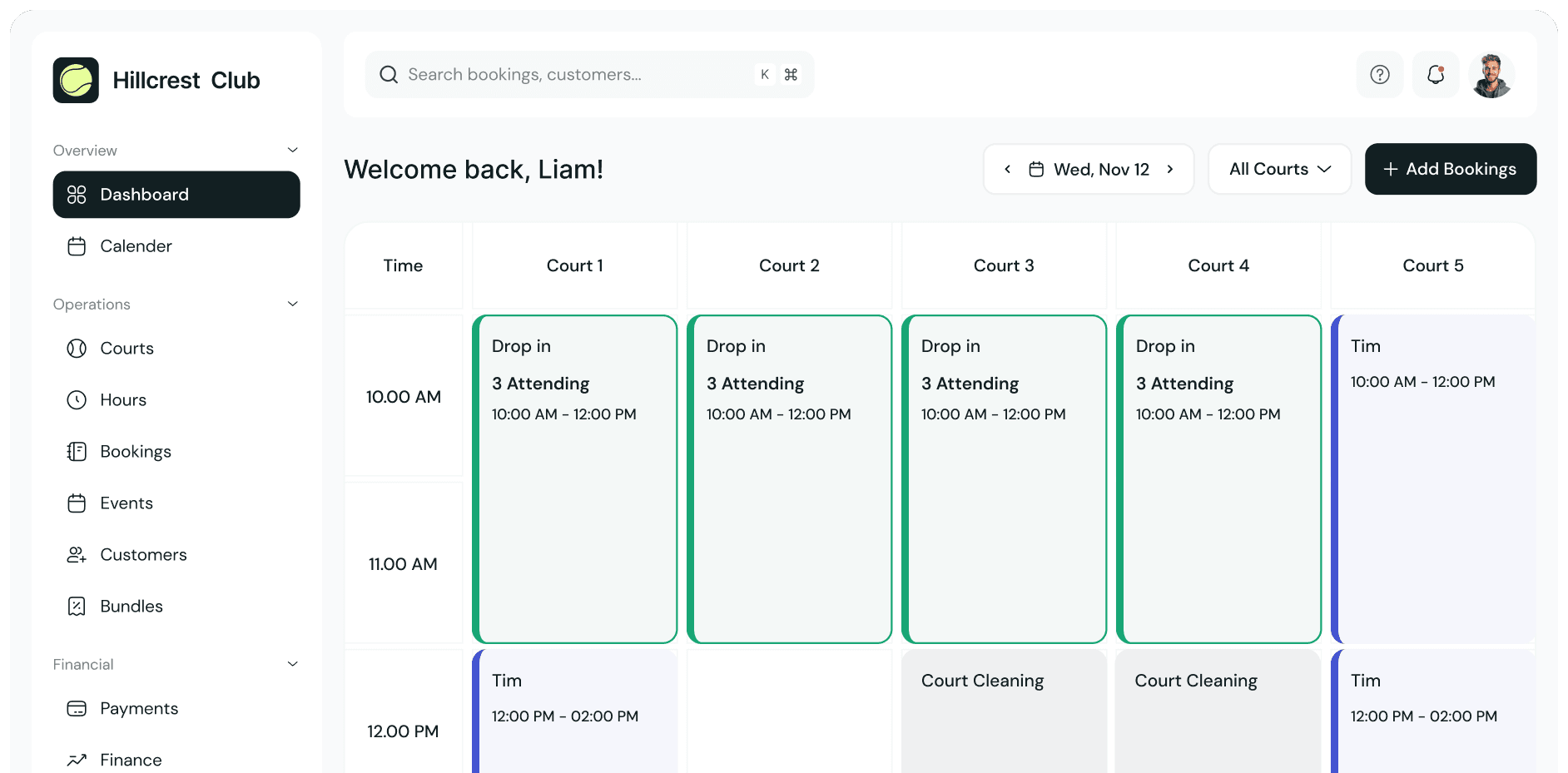1568x773 pixels.
Task: Open the All Courts dropdown
Action: tap(1278, 169)
